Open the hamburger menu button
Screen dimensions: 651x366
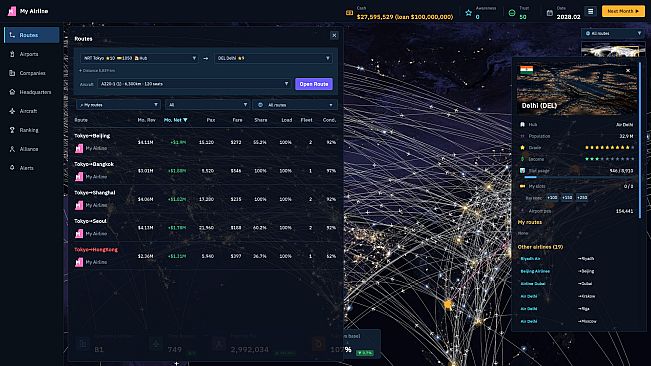coord(590,11)
